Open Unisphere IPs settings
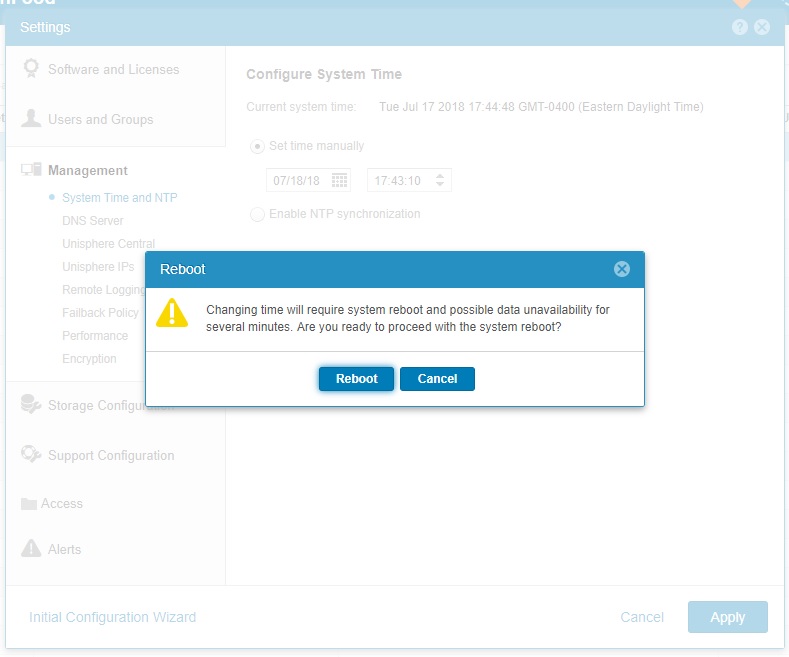The height and width of the screenshot is (657, 789). click(x=98, y=267)
